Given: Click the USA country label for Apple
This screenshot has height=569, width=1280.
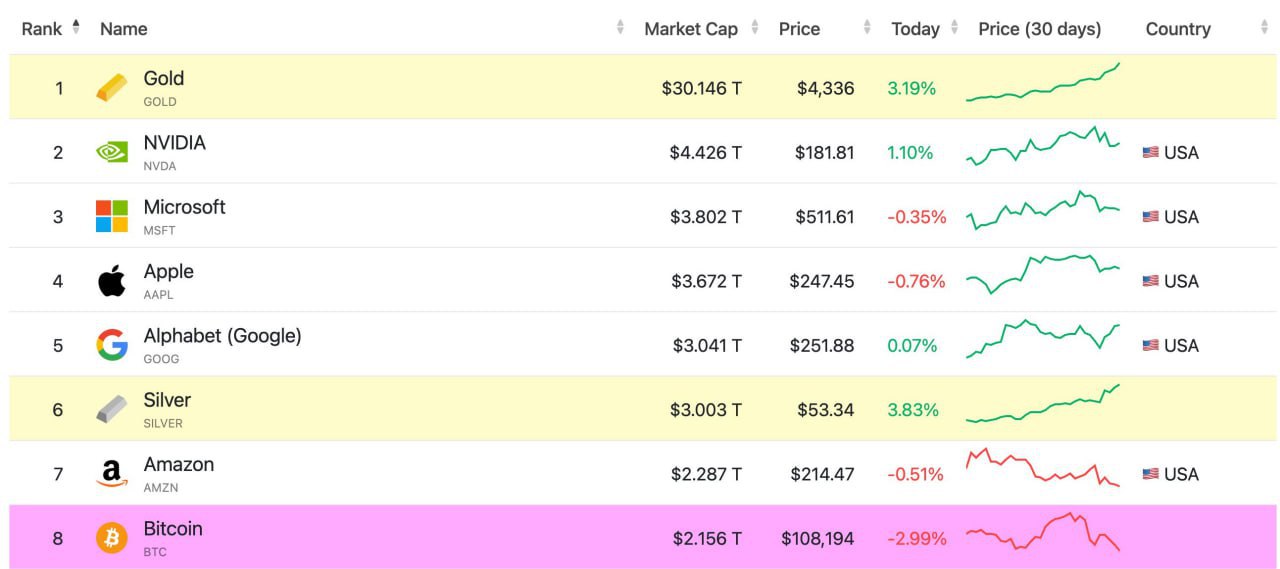Looking at the screenshot, I should (1181, 281).
